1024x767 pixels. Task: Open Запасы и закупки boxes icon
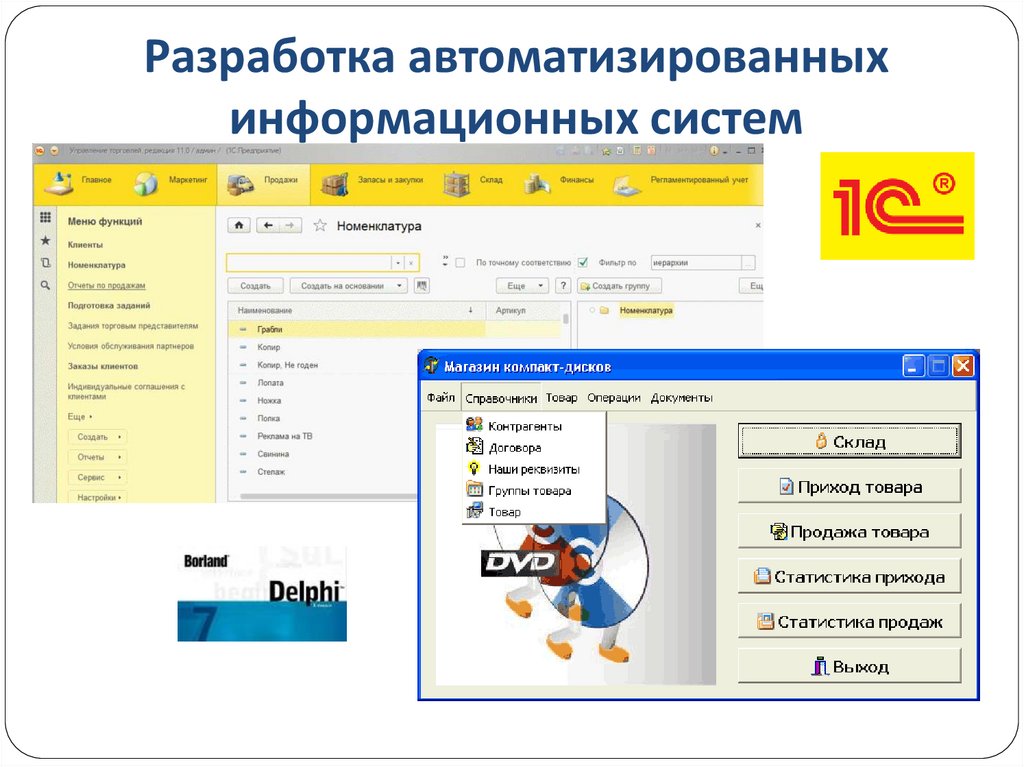pyautogui.click(x=335, y=185)
